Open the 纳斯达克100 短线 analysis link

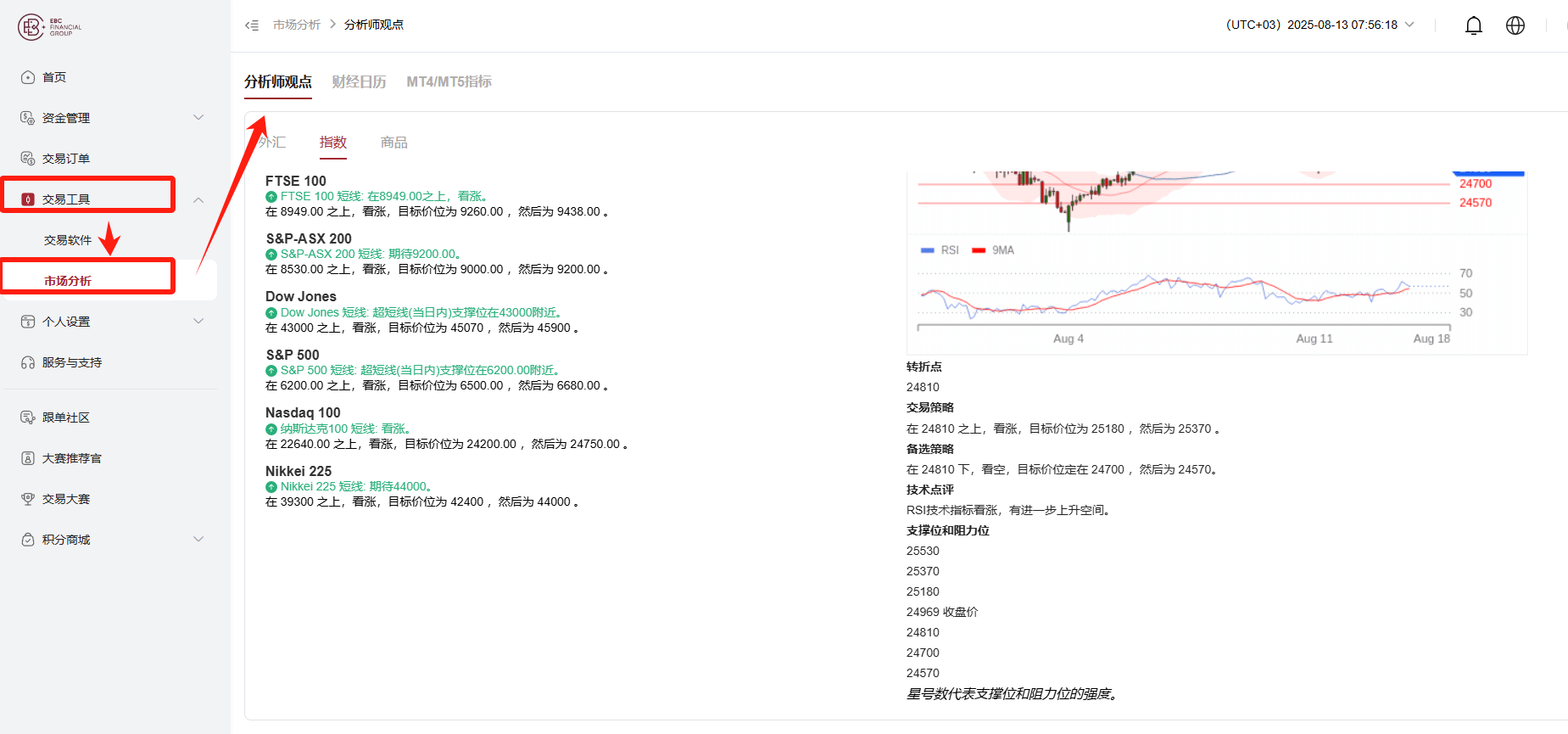tap(348, 429)
